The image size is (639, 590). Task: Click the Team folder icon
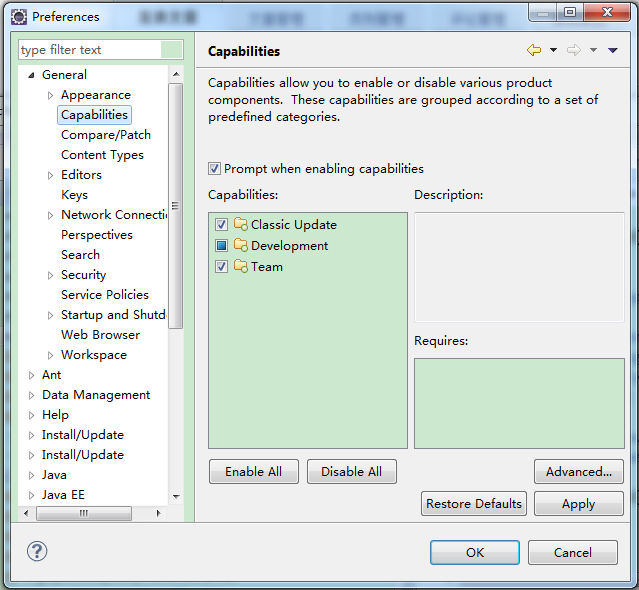(240, 266)
